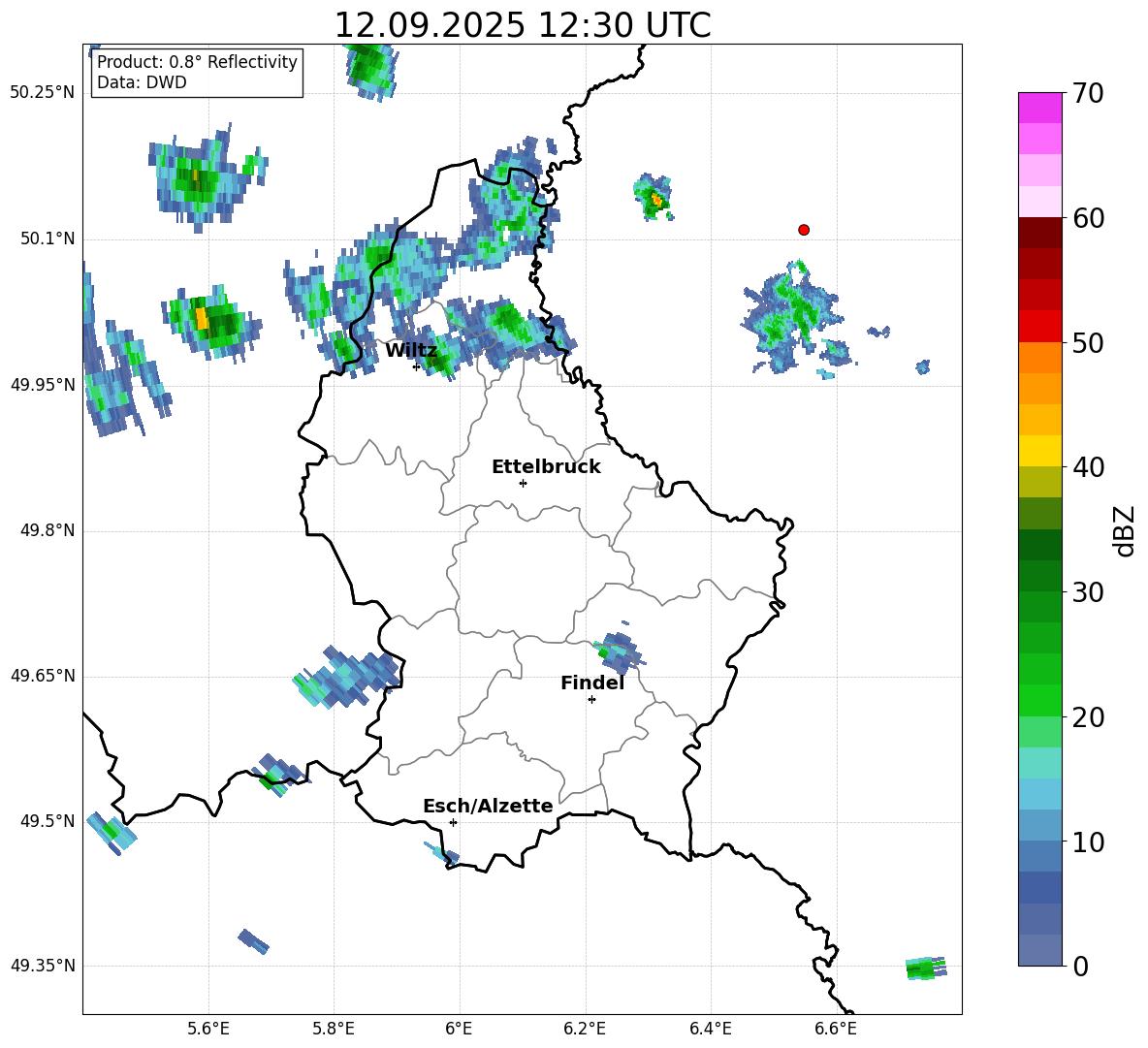Click the Findel label text
The height and width of the screenshot is (1048, 1148).
pos(591,683)
